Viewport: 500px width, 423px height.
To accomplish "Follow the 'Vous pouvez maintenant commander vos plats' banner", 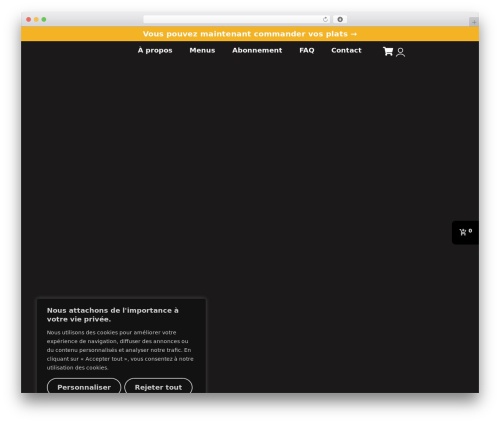I will (x=250, y=34).
